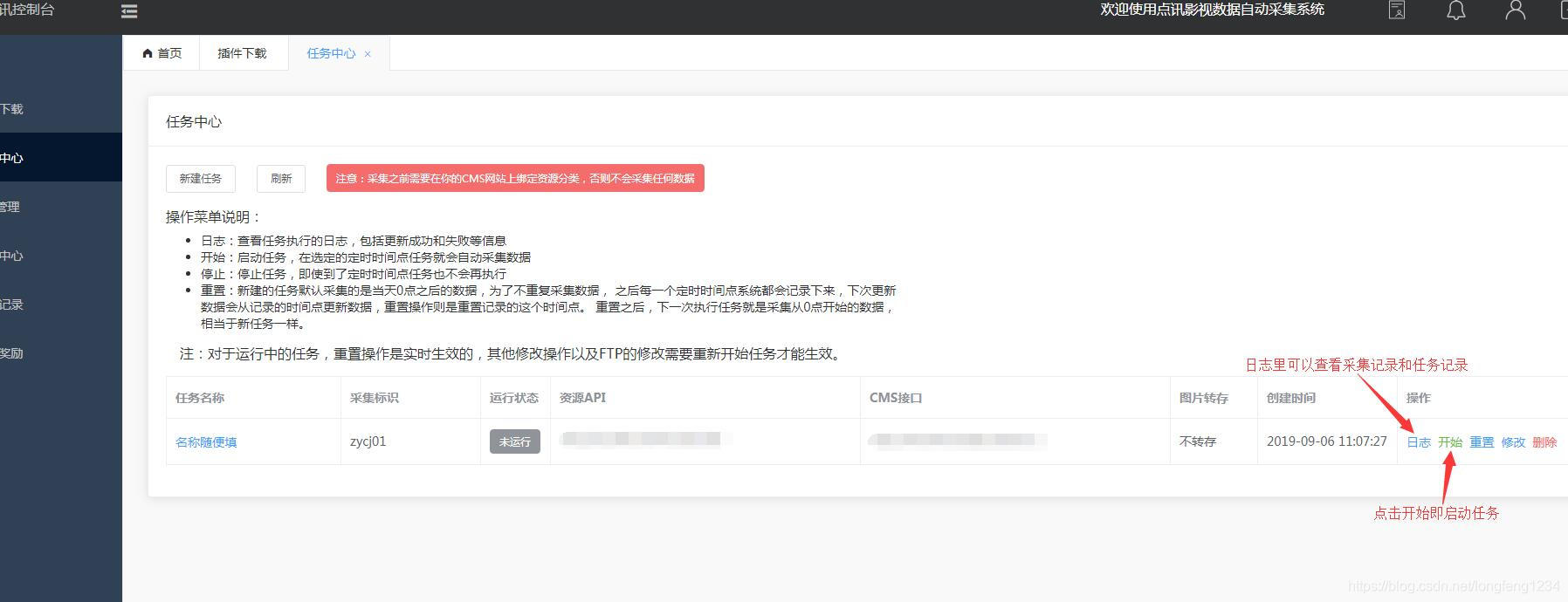This screenshot has width=1568, height=602.
Task: Select the 下载 item in the sidebar
Action: [12, 109]
